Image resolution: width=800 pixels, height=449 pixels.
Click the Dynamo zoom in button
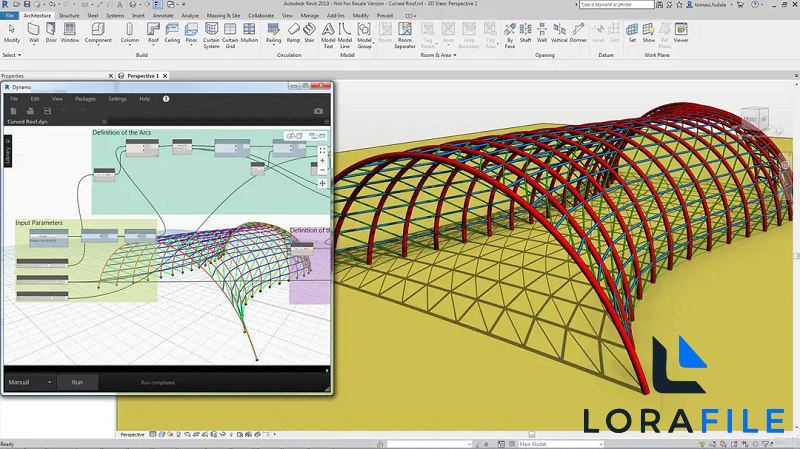[x=322, y=160]
